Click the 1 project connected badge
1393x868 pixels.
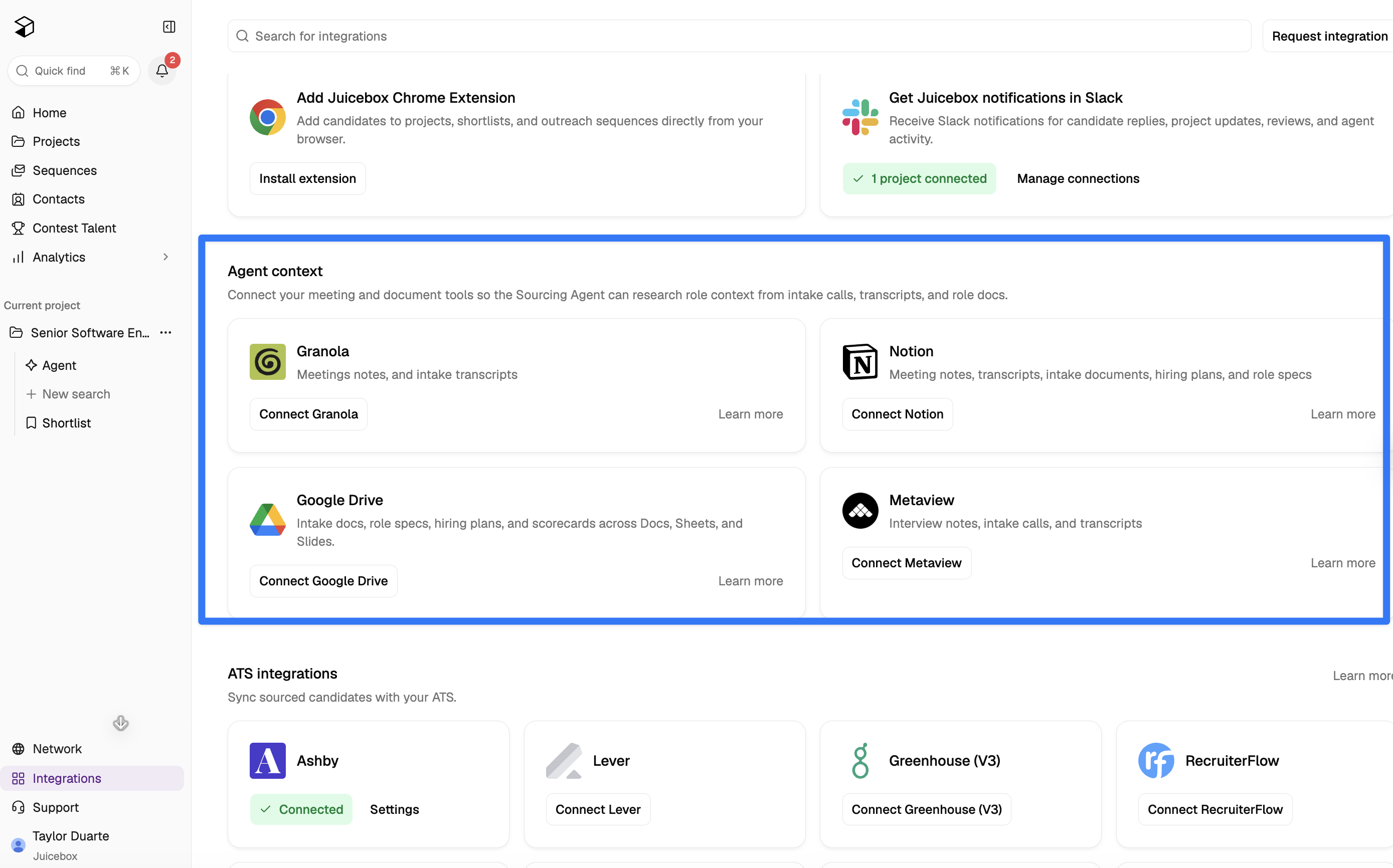tap(919, 178)
